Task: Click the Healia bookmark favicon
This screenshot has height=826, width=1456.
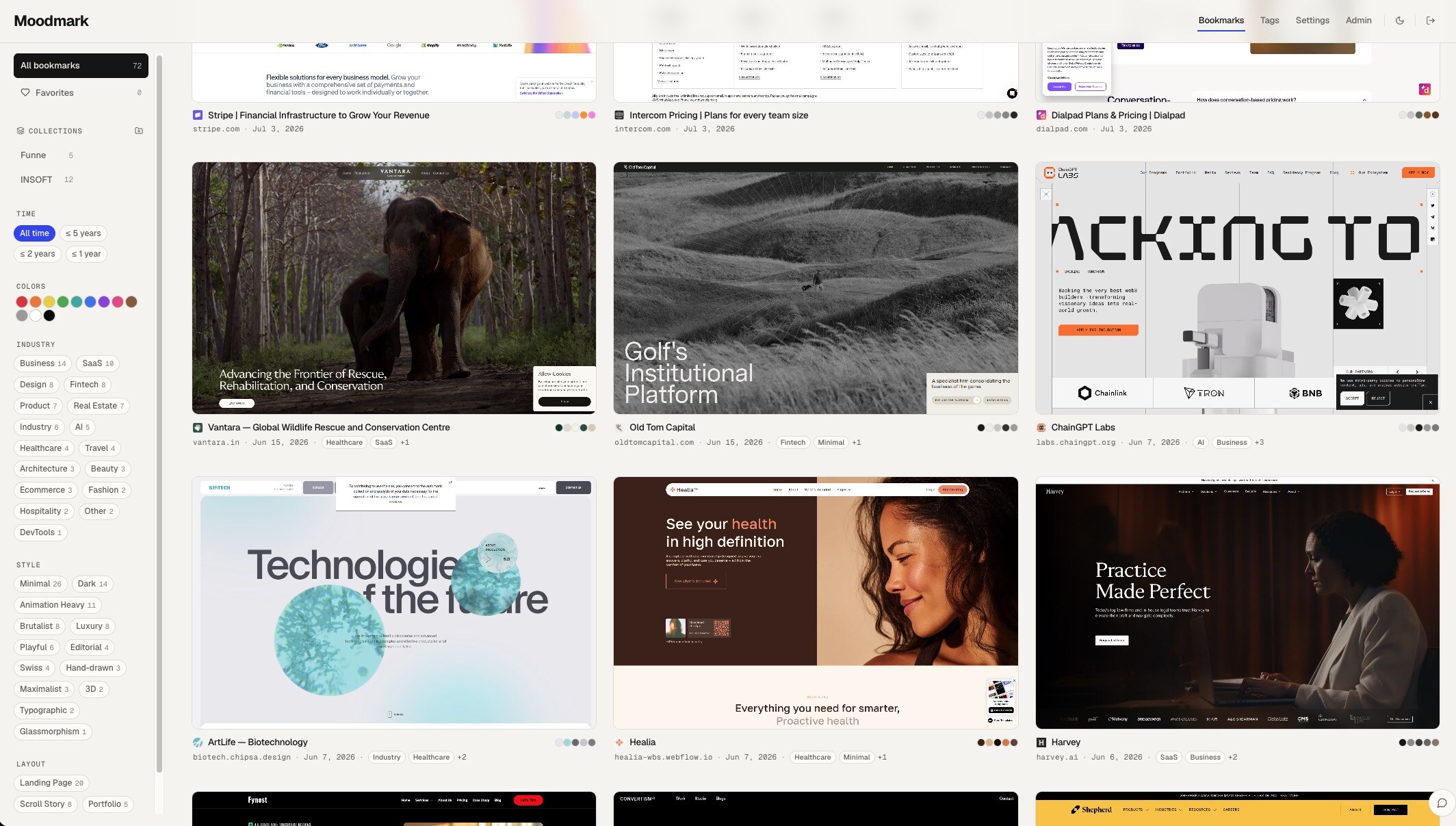Action: click(619, 742)
